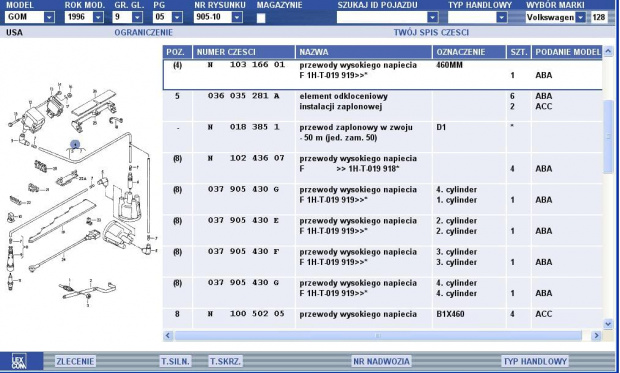Select part number 036 035 281 A
Image resolution: width=620 pixels, height=373 pixels.
click(x=244, y=96)
